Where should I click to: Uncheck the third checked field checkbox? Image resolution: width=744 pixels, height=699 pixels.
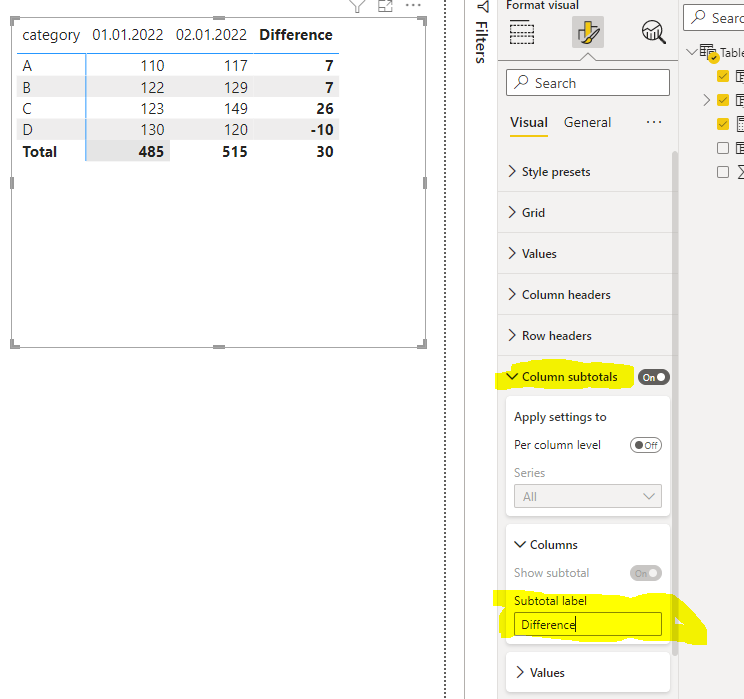pyautogui.click(x=723, y=124)
